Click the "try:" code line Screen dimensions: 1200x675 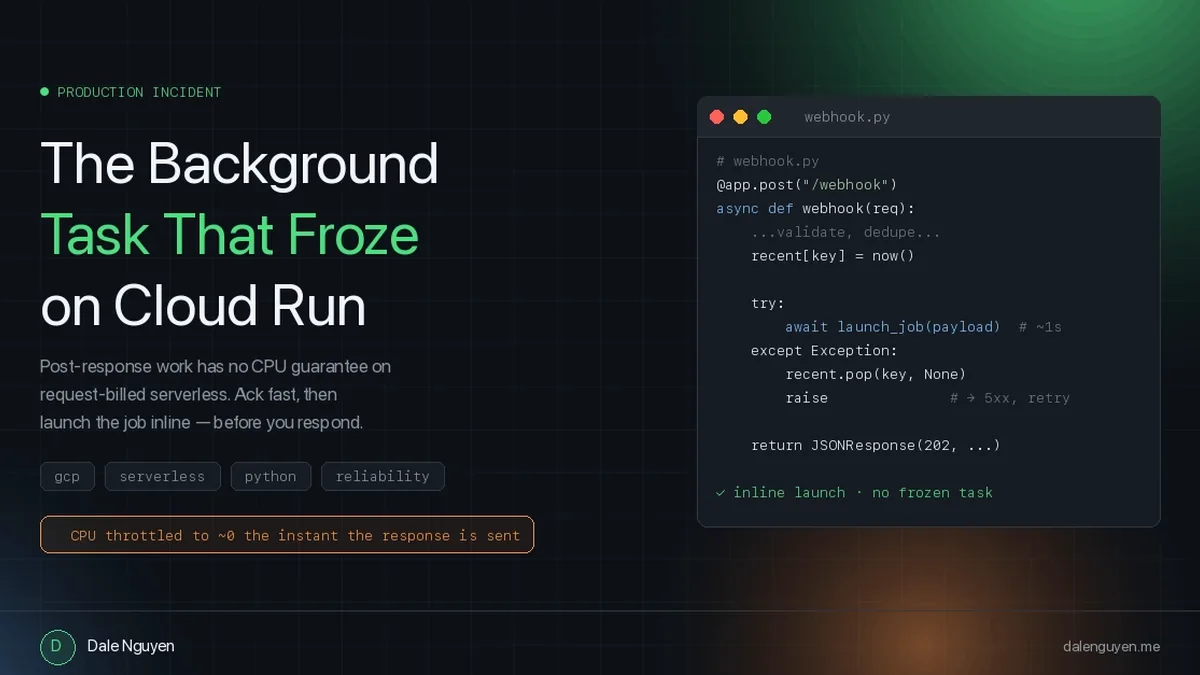(768, 303)
